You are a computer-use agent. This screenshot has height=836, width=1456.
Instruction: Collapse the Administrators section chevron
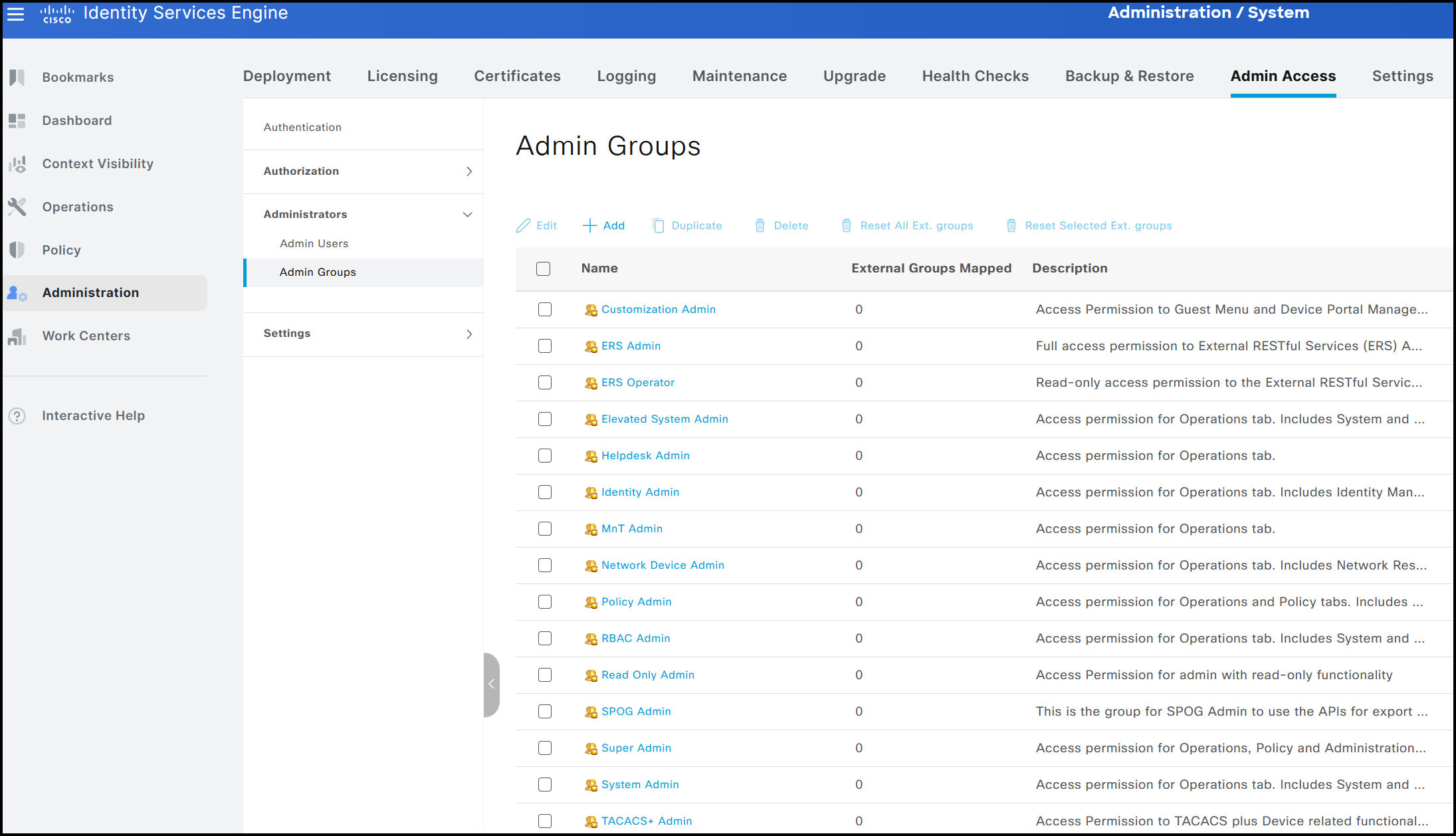[x=468, y=215]
